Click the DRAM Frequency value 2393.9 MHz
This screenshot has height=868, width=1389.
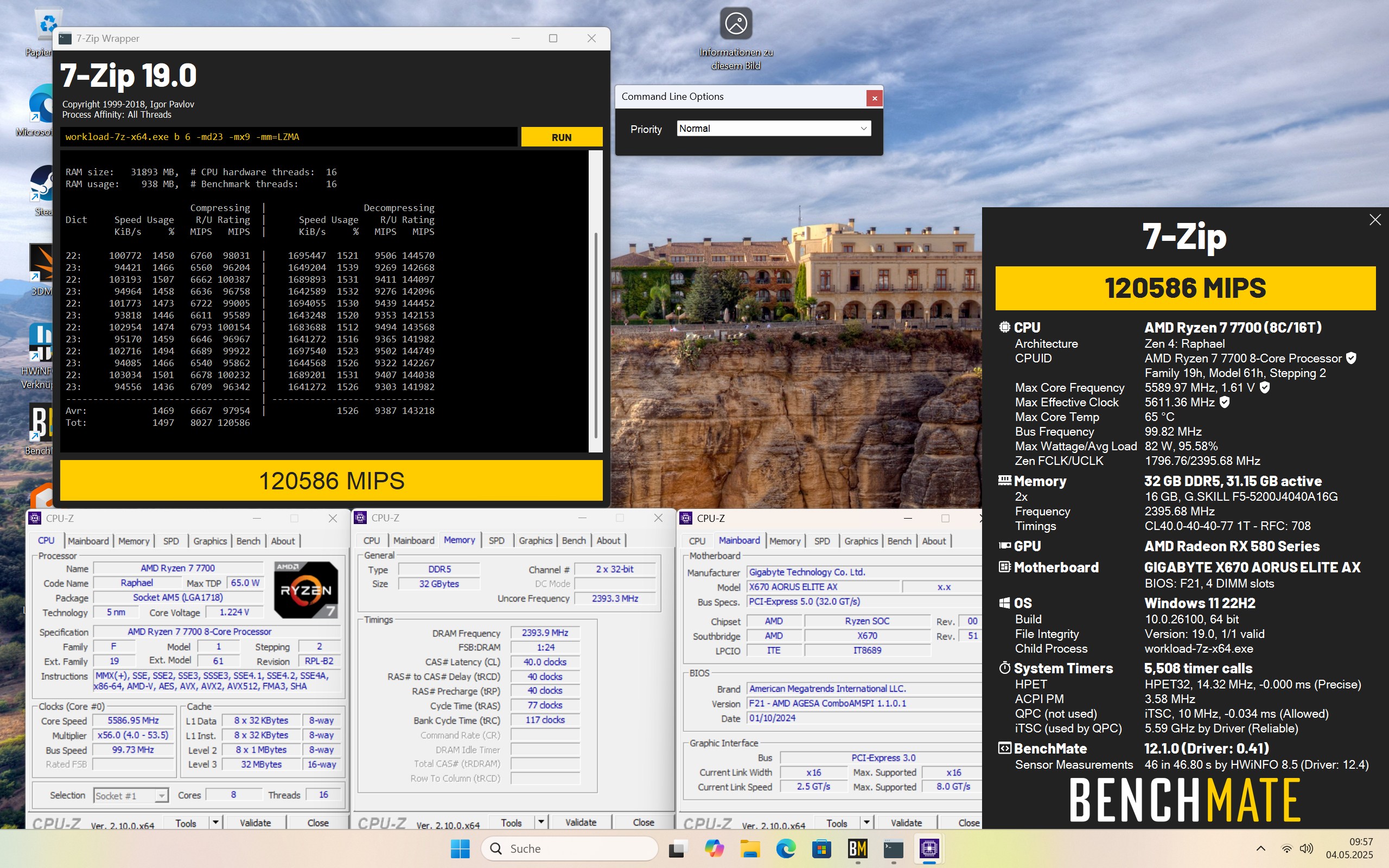click(x=545, y=633)
